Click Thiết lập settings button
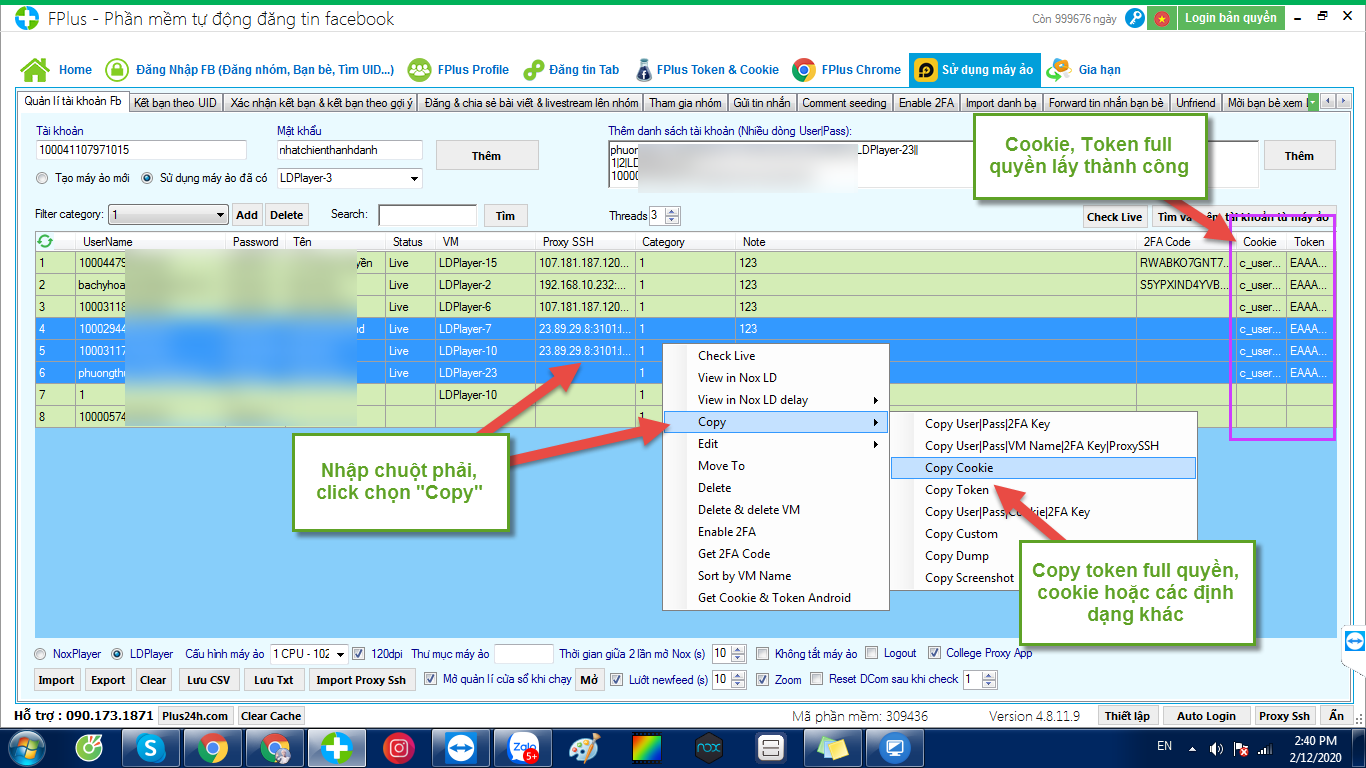This screenshot has height=768, width=1366. pyautogui.click(x=1126, y=716)
